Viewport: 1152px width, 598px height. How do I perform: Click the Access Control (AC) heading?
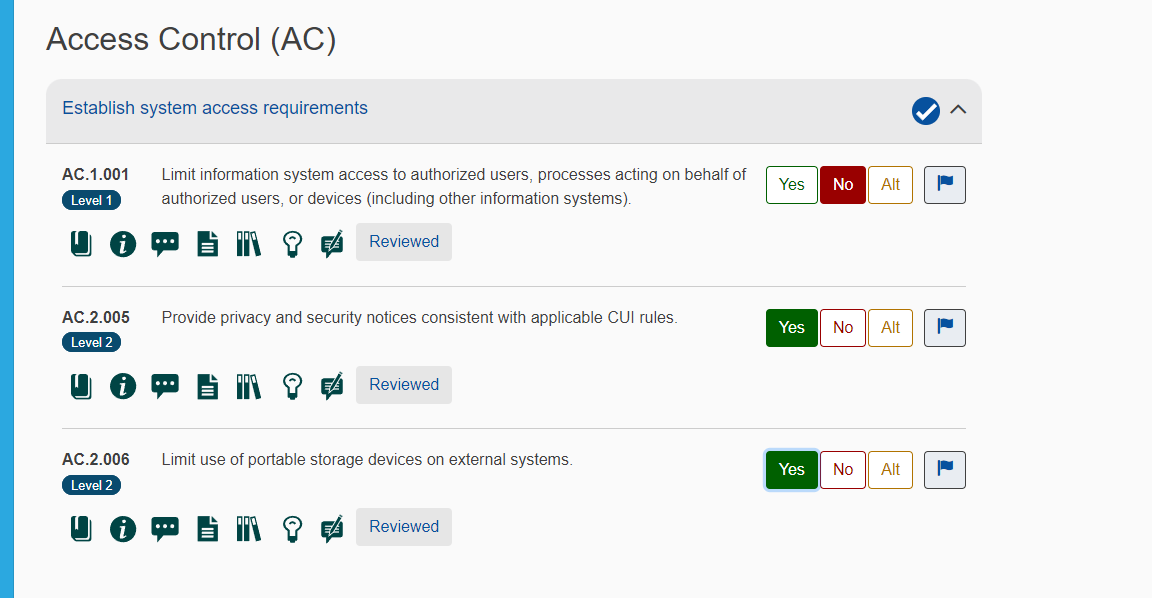pyautogui.click(x=191, y=39)
